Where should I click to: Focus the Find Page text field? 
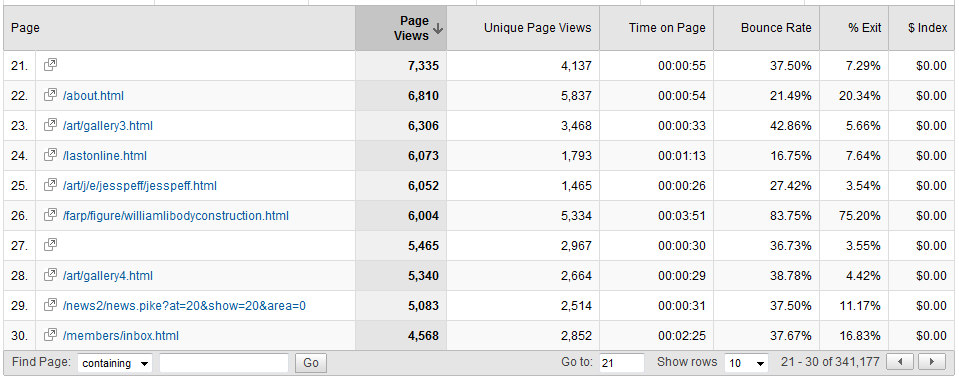[224, 363]
